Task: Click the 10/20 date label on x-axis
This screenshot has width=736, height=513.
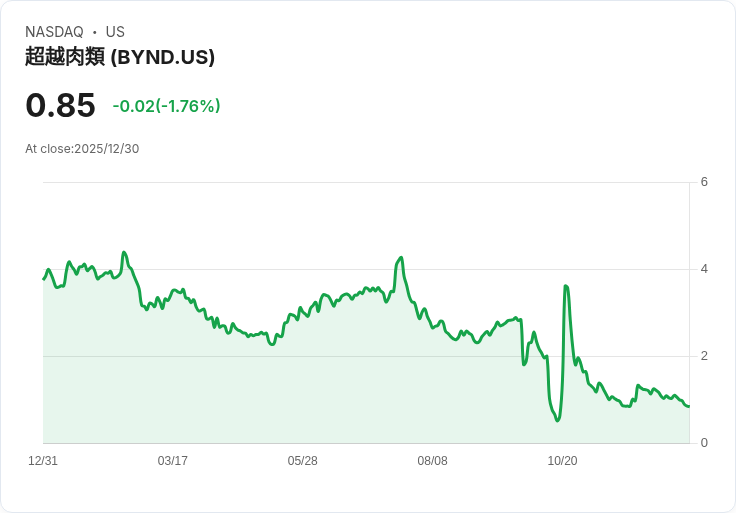Action: click(x=562, y=461)
